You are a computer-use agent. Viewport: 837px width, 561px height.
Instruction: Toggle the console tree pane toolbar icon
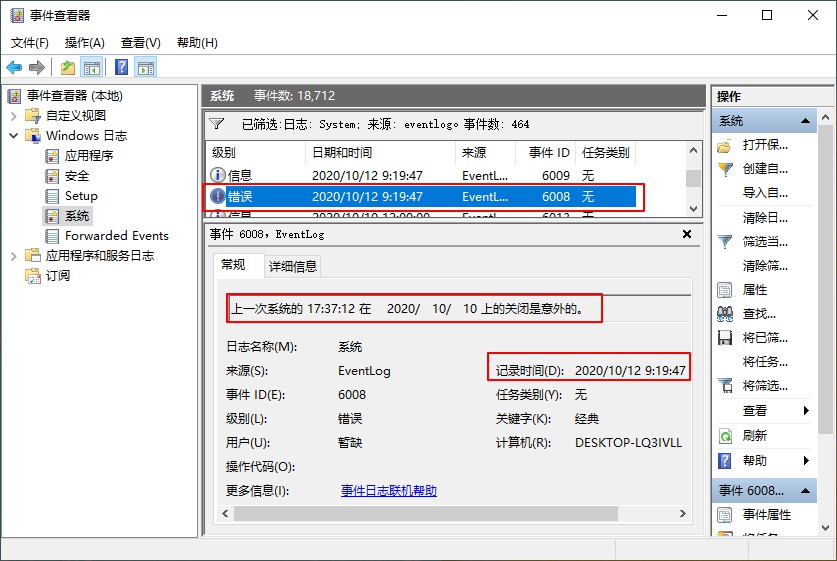point(92,68)
